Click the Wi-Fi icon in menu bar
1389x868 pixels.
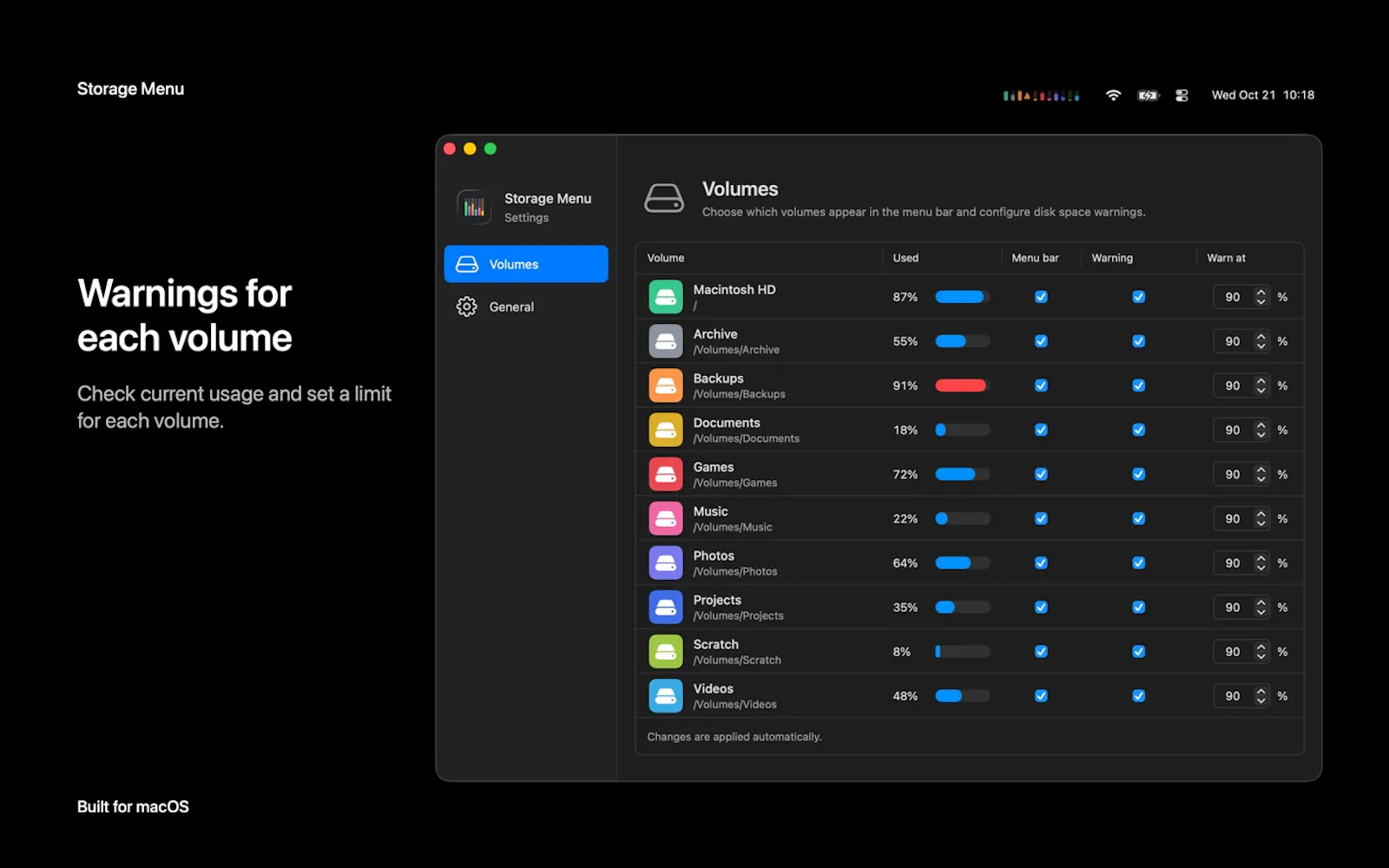click(x=1113, y=95)
